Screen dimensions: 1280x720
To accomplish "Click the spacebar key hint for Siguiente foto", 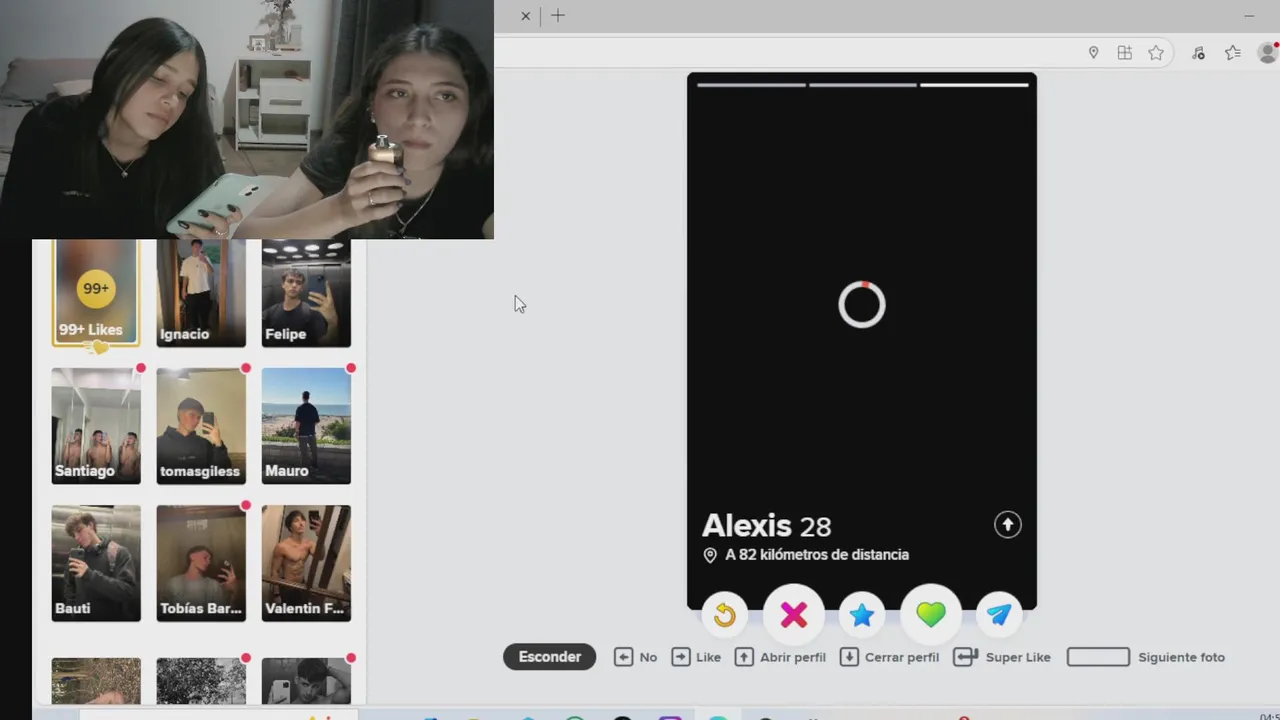I will [1098, 657].
